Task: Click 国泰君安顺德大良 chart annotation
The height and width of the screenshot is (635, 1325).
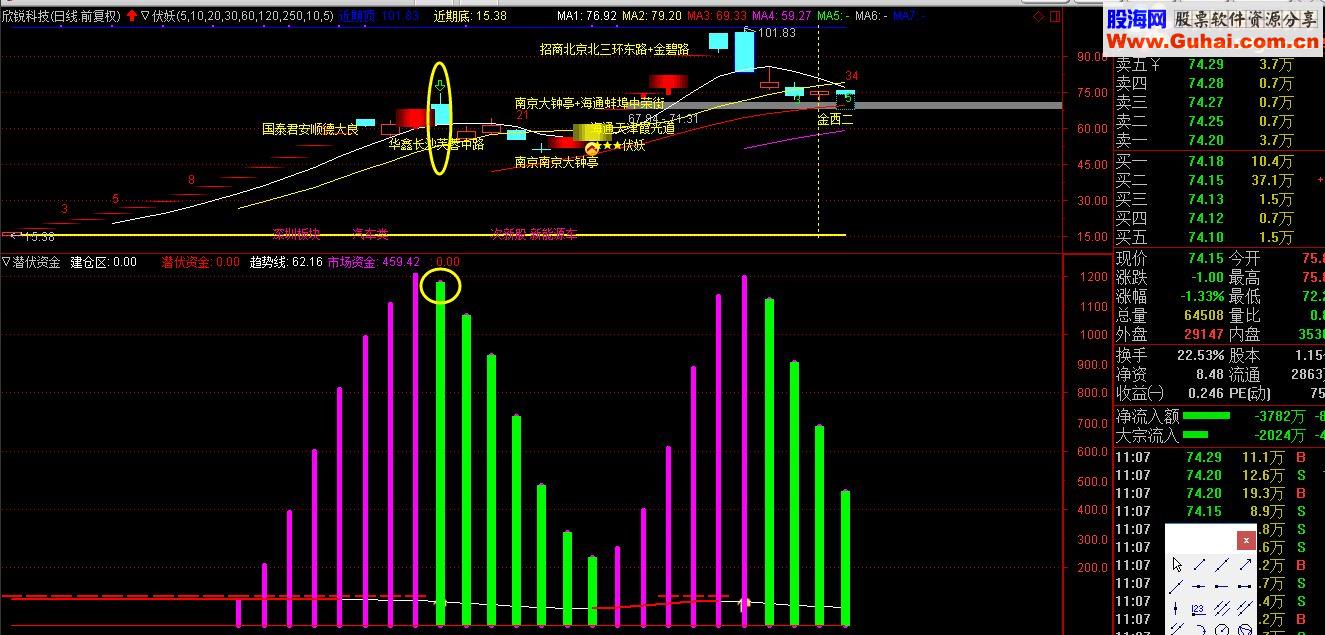Action: [x=310, y=129]
